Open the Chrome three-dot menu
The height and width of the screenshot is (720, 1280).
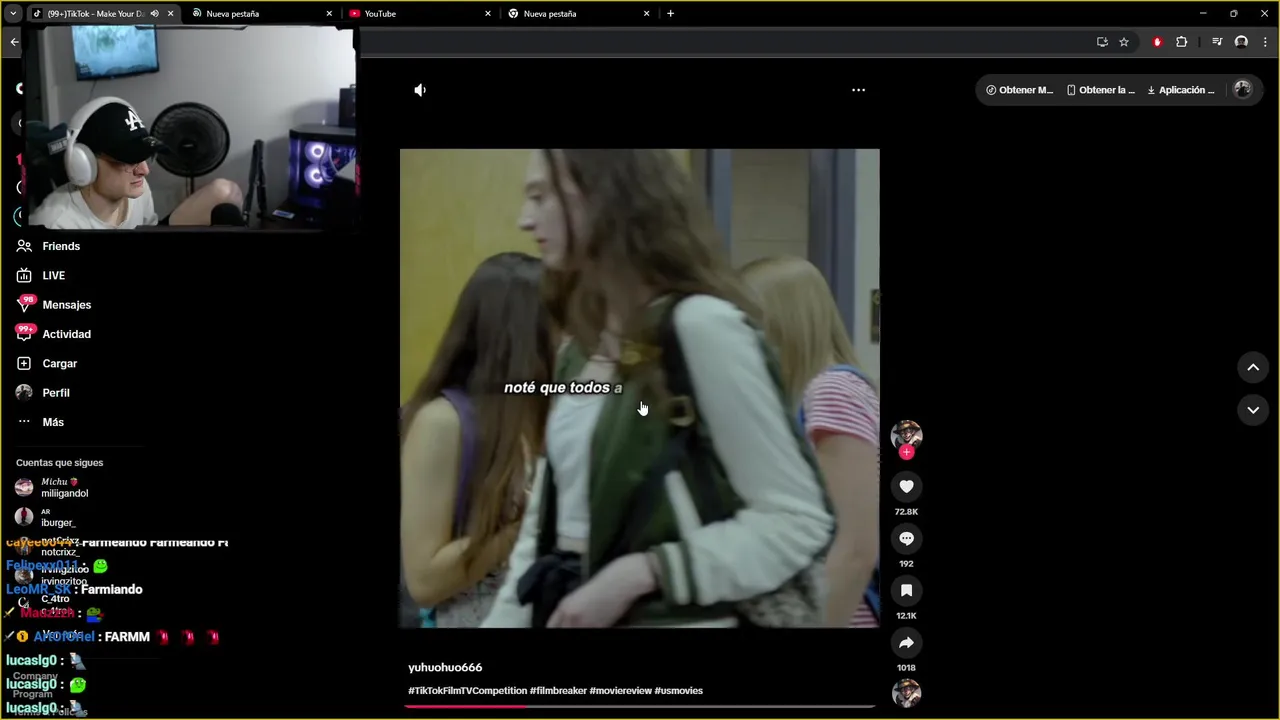(1265, 42)
